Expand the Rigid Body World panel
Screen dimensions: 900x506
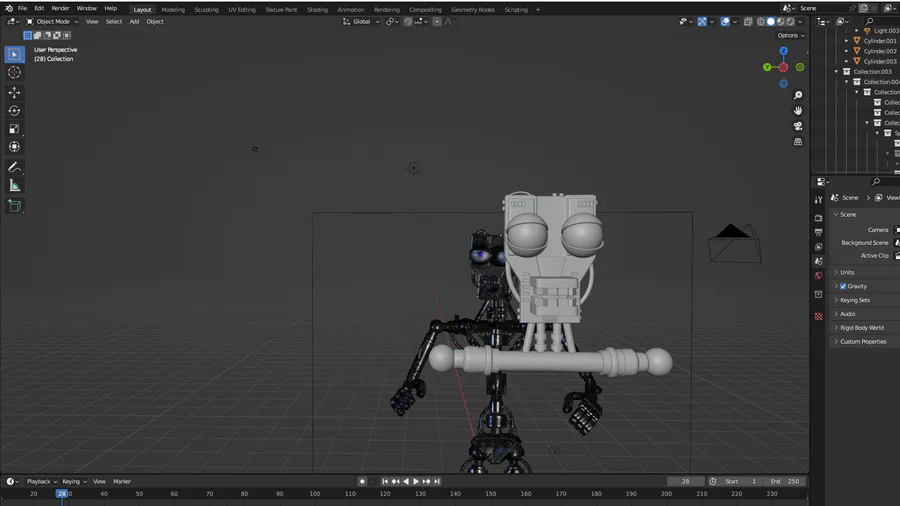pos(862,328)
